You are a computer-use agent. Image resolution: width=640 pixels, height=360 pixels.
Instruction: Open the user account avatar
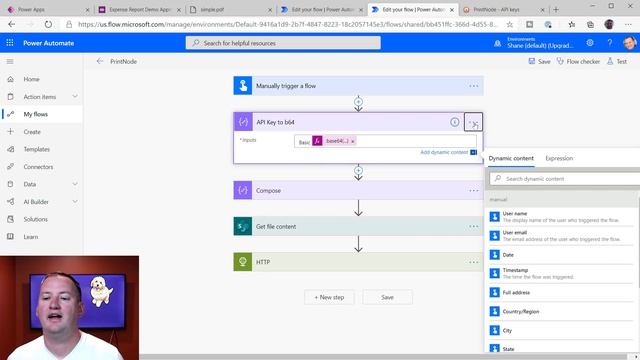pos(629,43)
